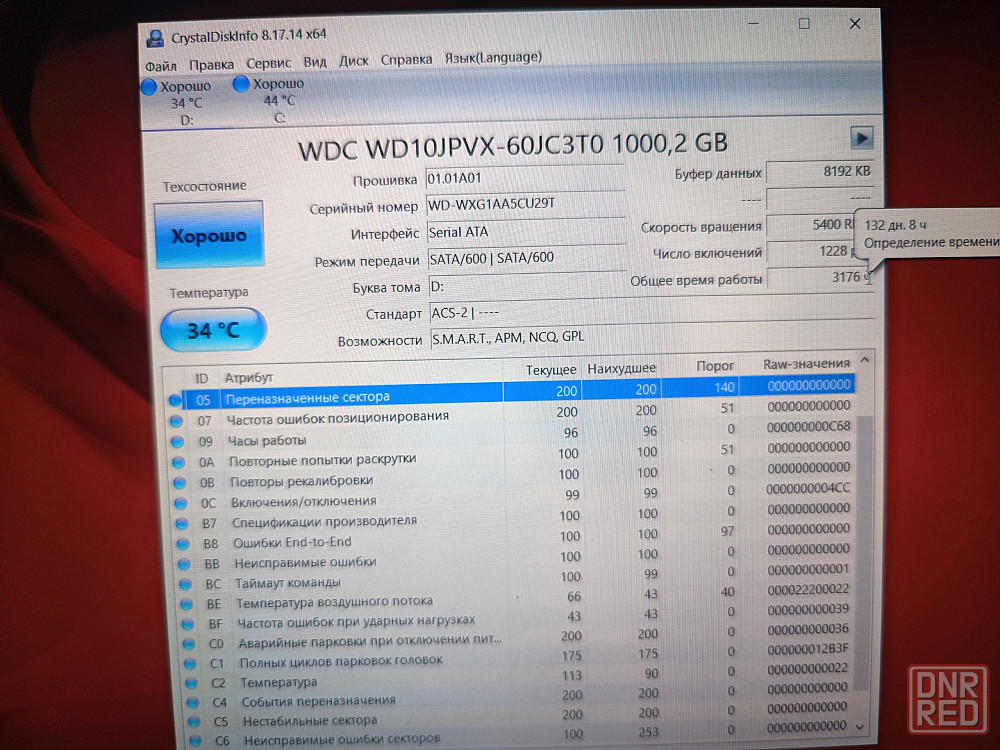Open the Справка menu
The image size is (1000, 750).
pyautogui.click(x=406, y=59)
